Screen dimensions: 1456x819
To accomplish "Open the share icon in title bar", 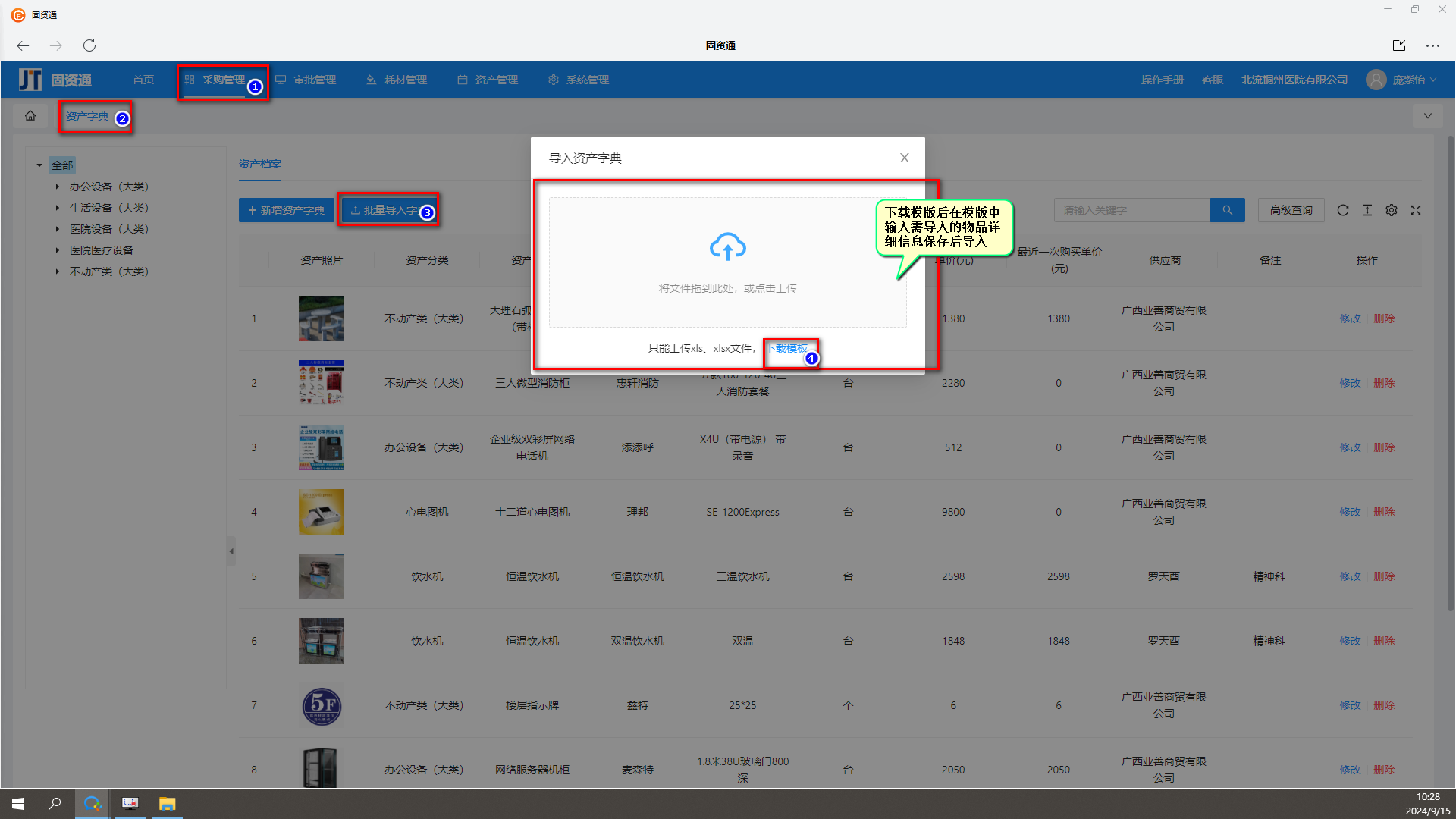I will pyautogui.click(x=1399, y=45).
